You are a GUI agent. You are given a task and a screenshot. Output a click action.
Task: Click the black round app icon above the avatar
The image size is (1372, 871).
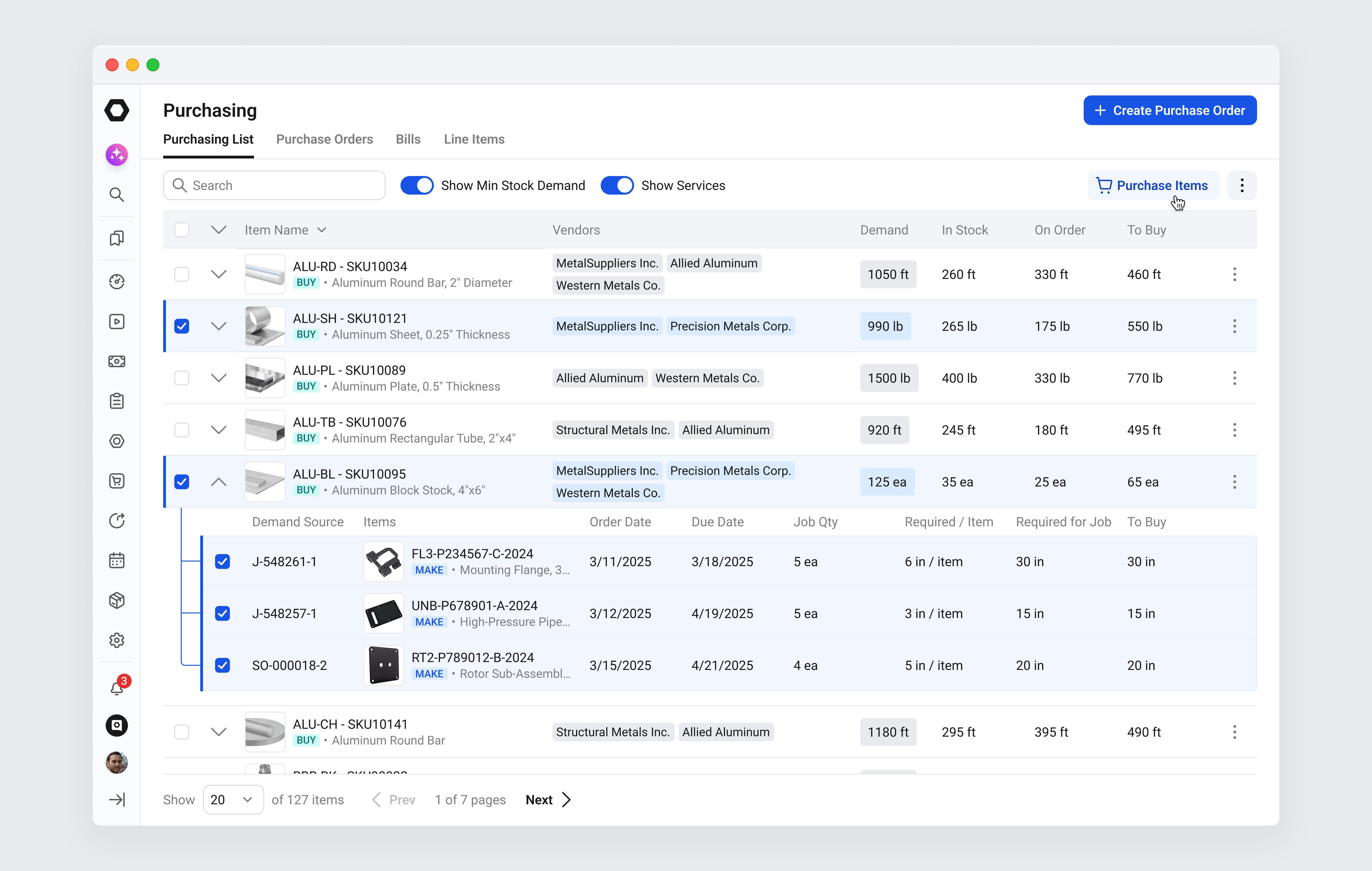(117, 725)
